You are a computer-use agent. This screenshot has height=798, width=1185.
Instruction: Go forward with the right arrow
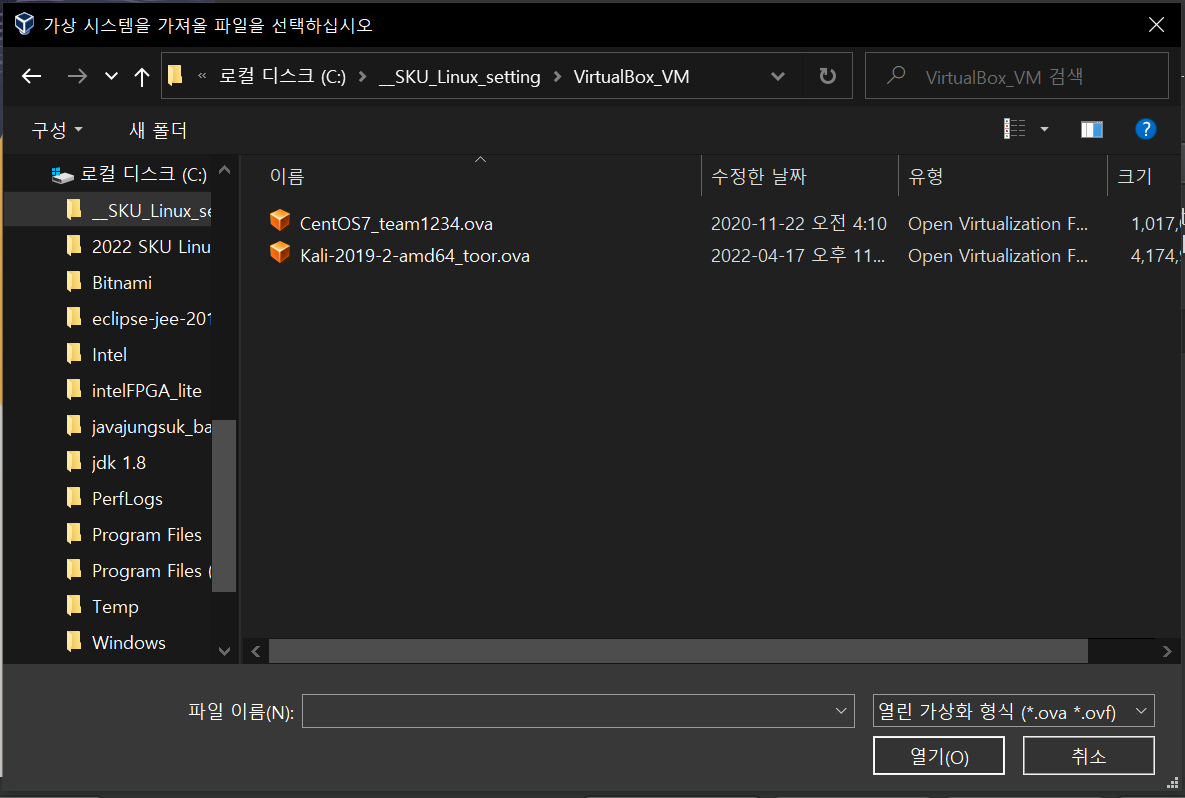click(x=76, y=76)
